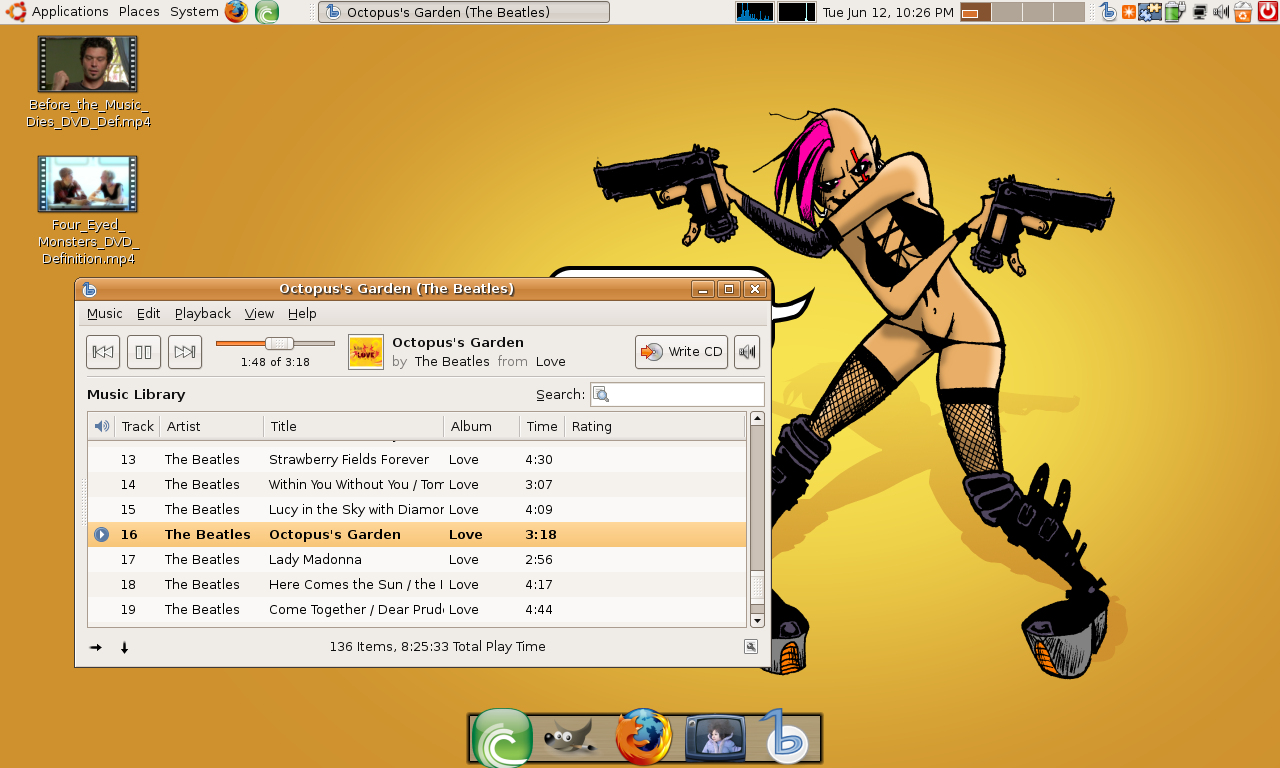Select the Come Together track
The width and height of the screenshot is (1280, 768).
tap(417, 609)
